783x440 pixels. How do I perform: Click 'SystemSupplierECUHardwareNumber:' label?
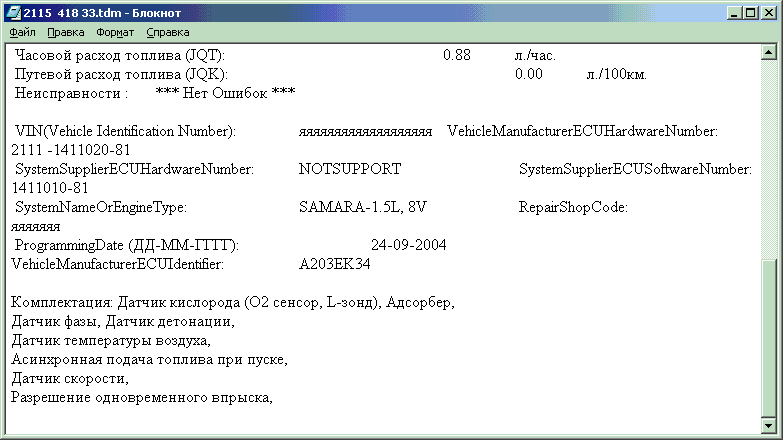(x=134, y=169)
